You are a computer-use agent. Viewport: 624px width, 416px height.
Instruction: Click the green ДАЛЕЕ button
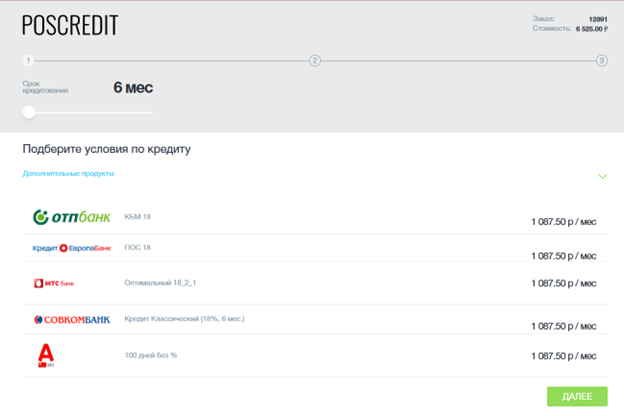pos(577,396)
